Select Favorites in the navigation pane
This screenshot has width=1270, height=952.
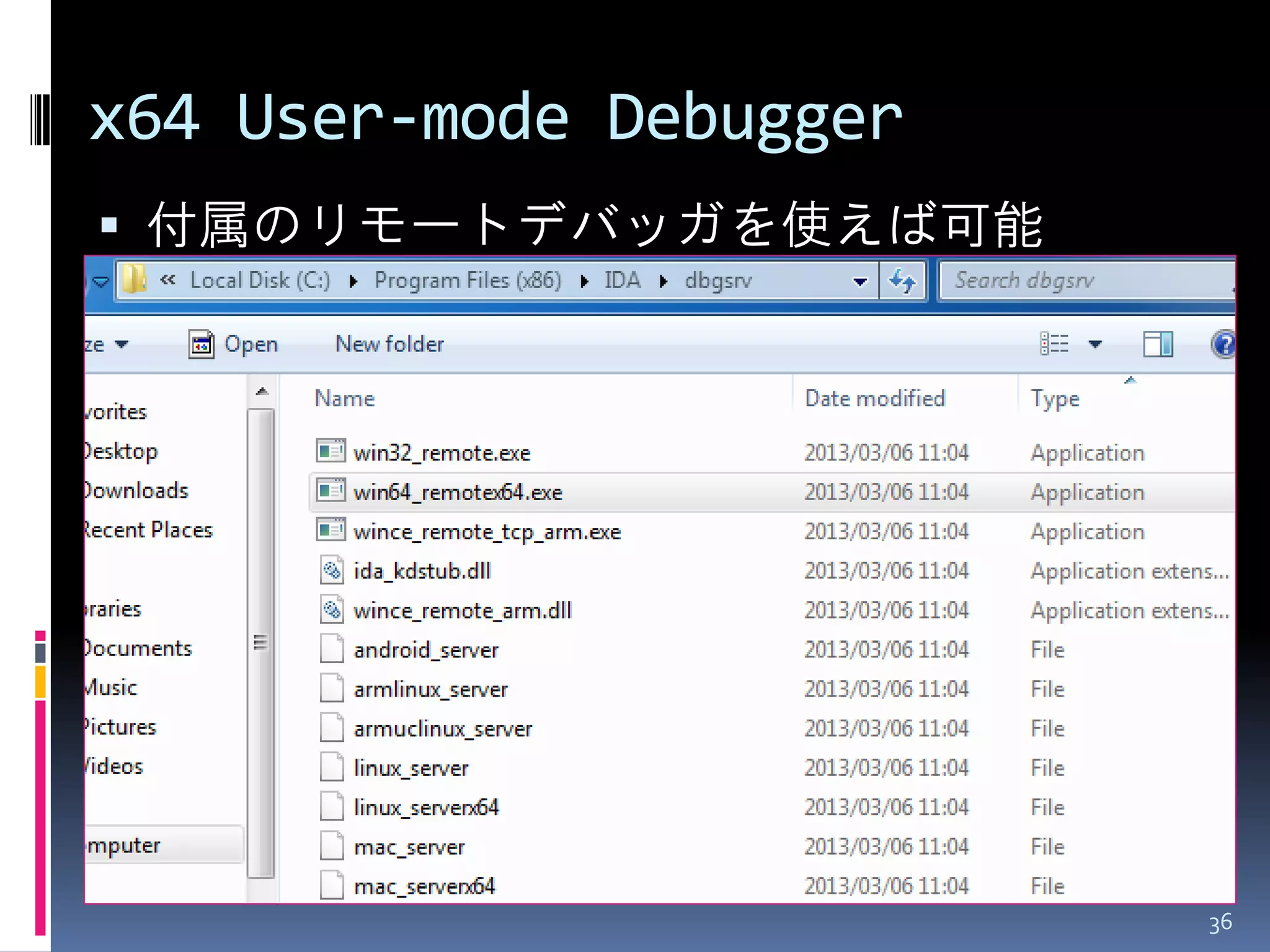click(117, 412)
